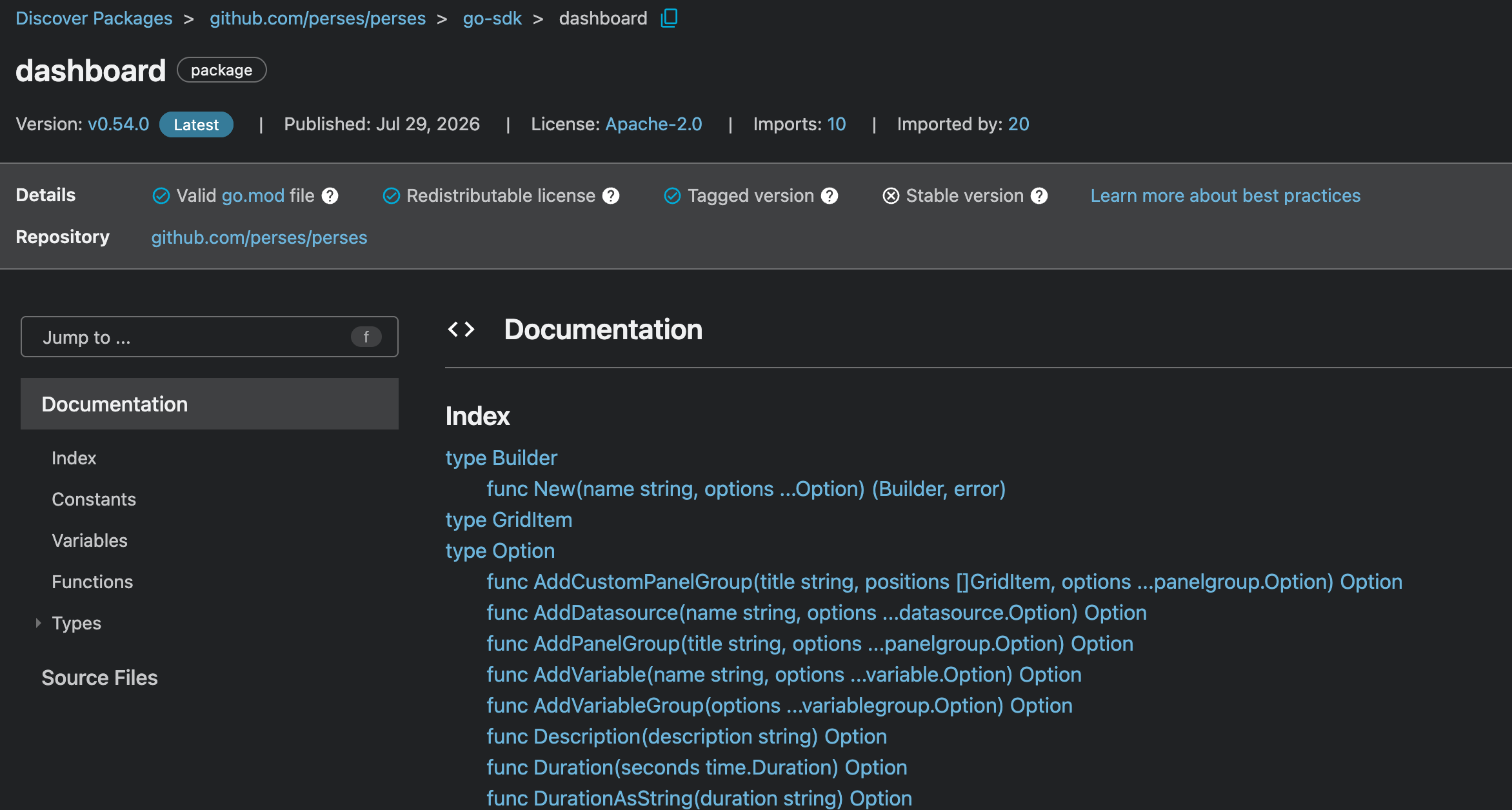
Task: Copy the package path with the copy icon
Action: coord(669,18)
